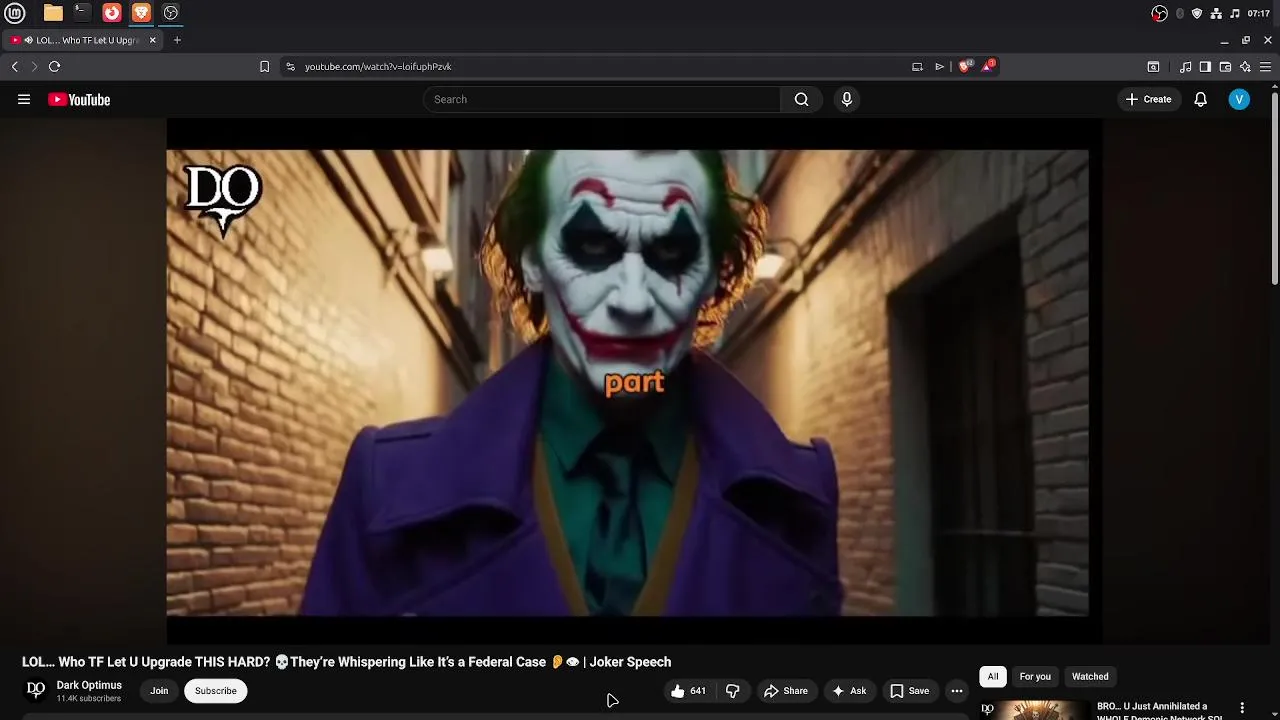The width and height of the screenshot is (1280, 720).
Task: Open the shield security tray icon
Action: (x=1197, y=13)
